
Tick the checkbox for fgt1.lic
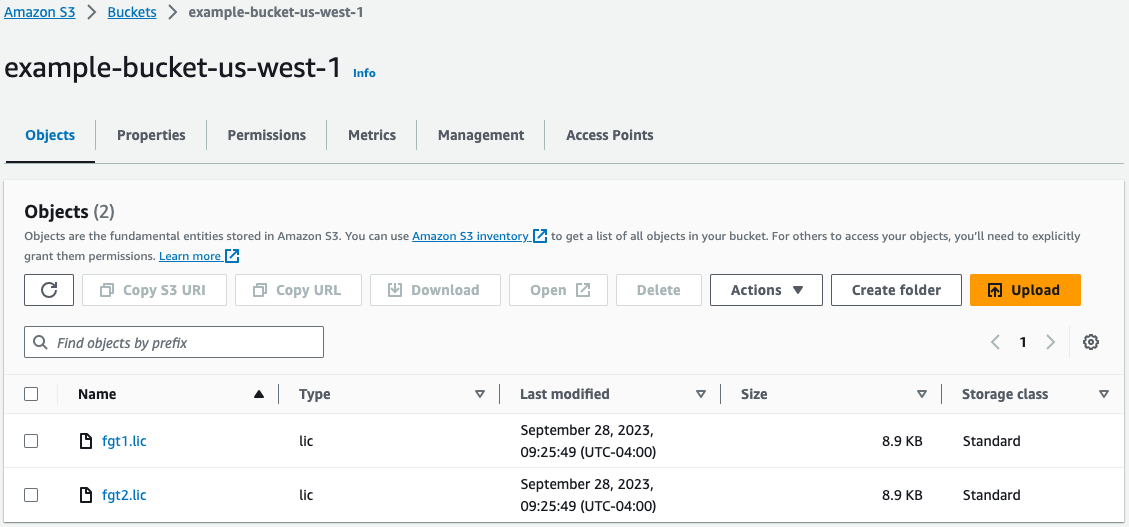[x=31, y=441]
